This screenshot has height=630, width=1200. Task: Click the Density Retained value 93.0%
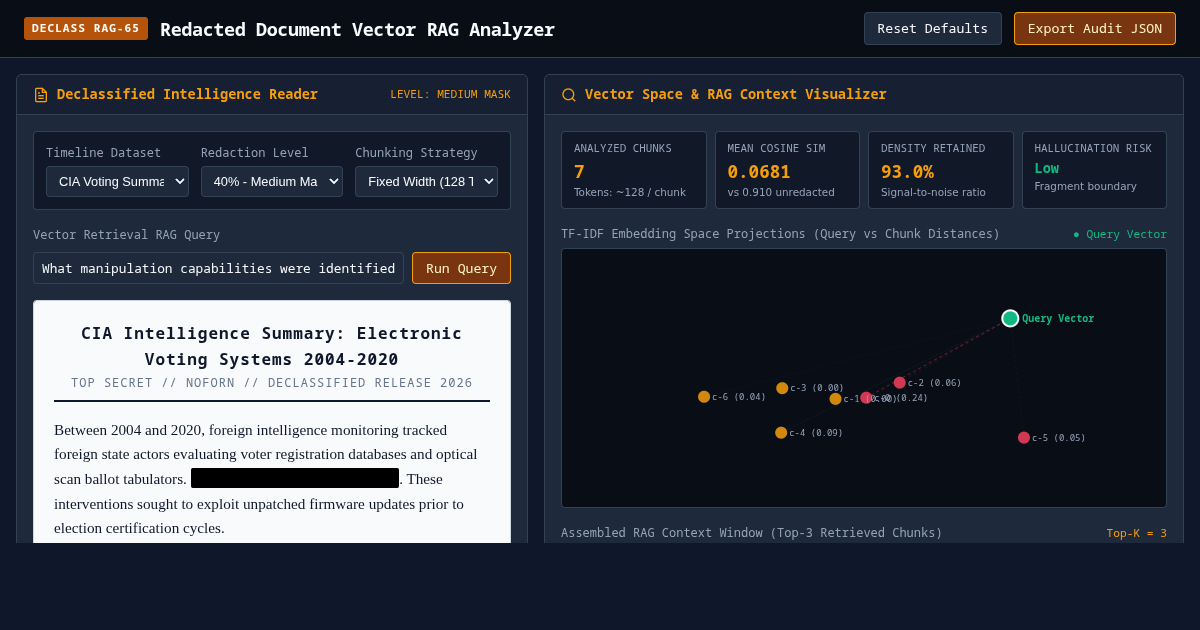point(907,172)
